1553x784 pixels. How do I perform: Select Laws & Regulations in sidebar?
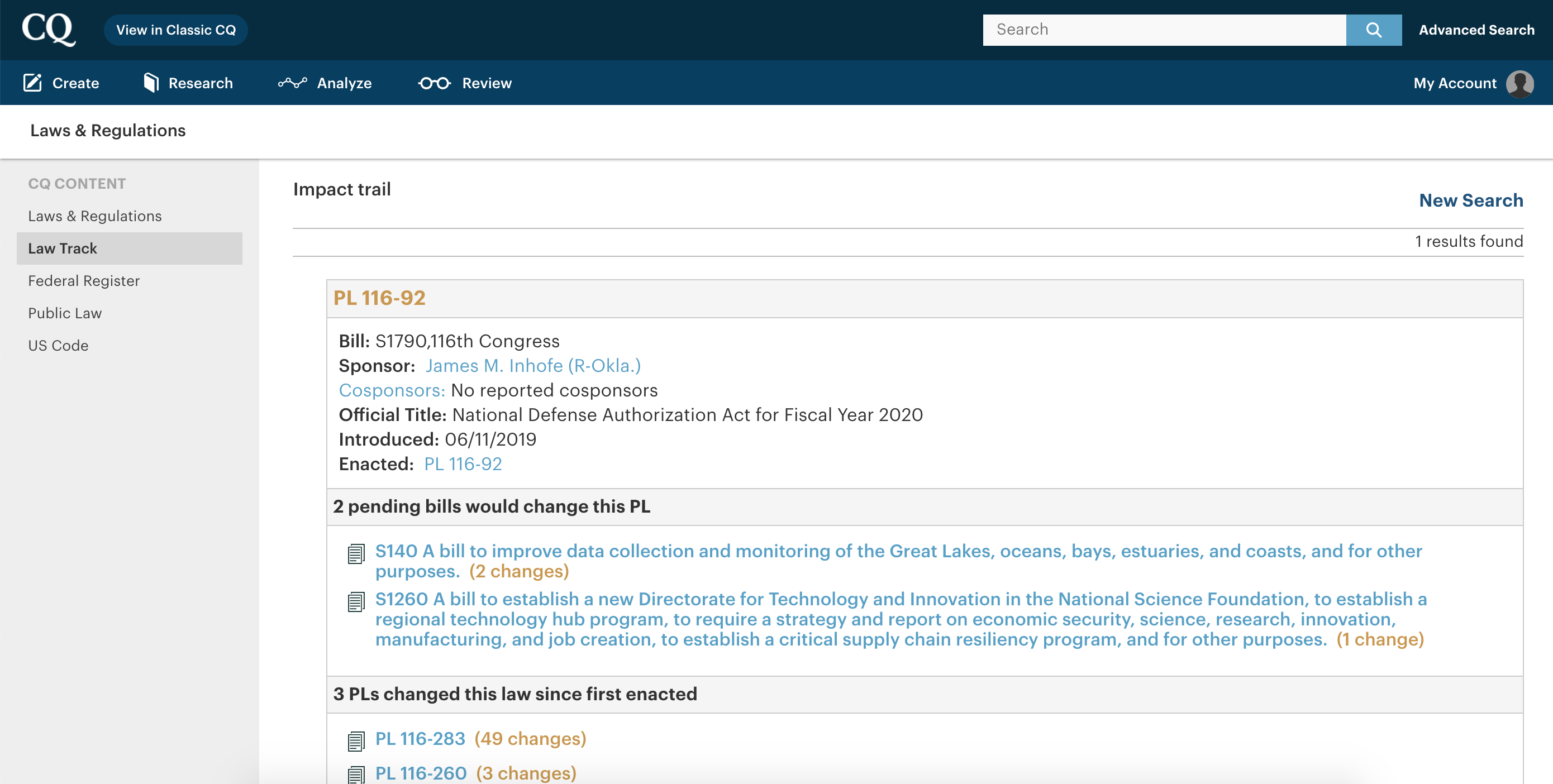pos(94,216)
